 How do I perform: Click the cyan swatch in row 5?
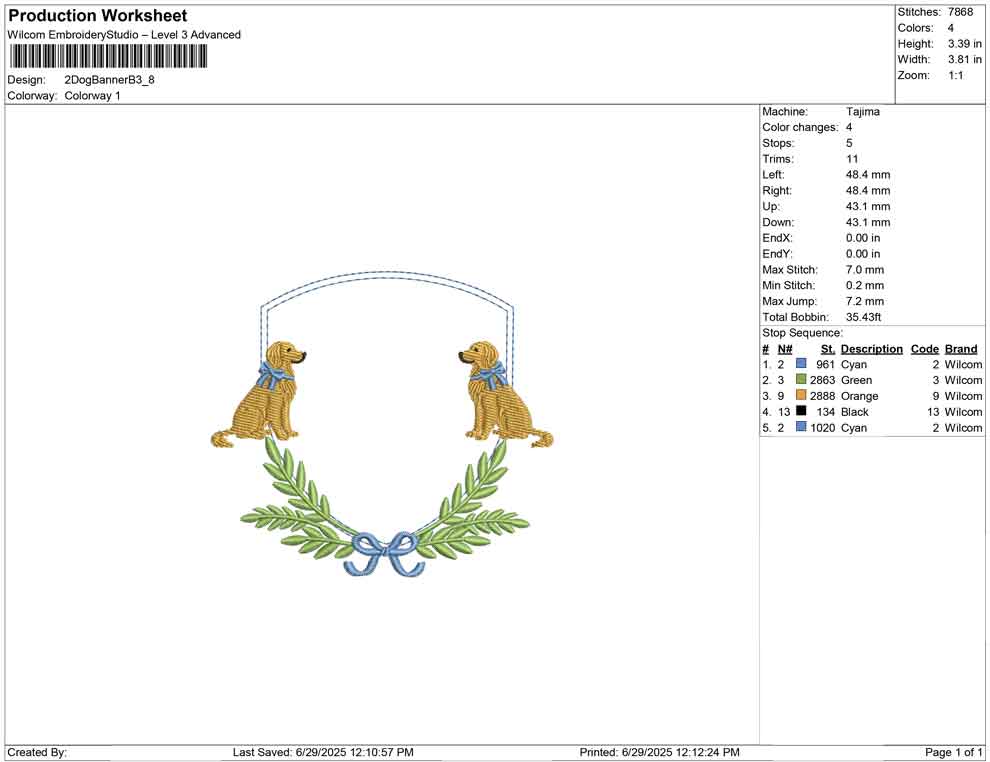(801, 427)
